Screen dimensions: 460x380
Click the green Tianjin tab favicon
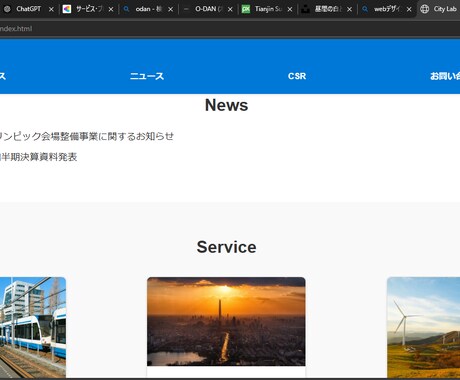[x=246, y=9]
